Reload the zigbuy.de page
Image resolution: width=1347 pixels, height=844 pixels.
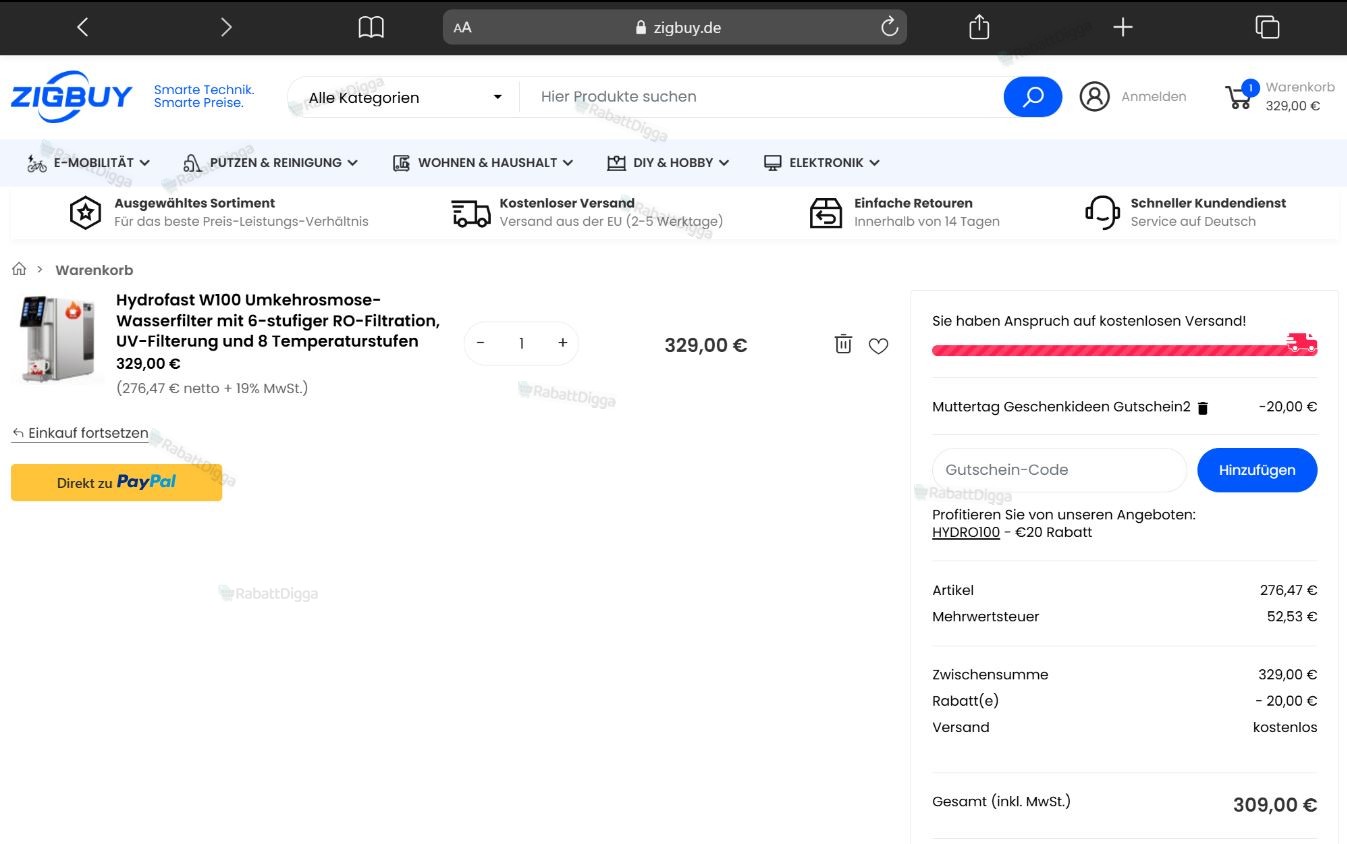click(889, 27)
